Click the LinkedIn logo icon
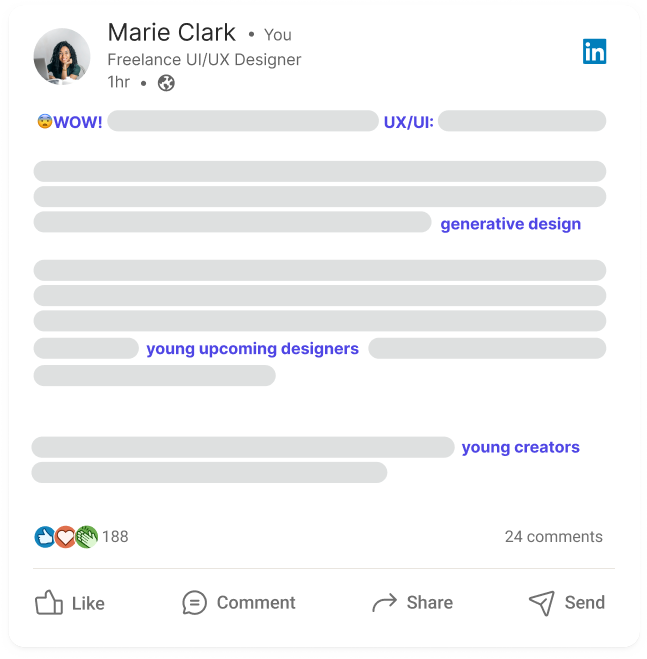This screenshot has height=659, width=647. (594, 51)
